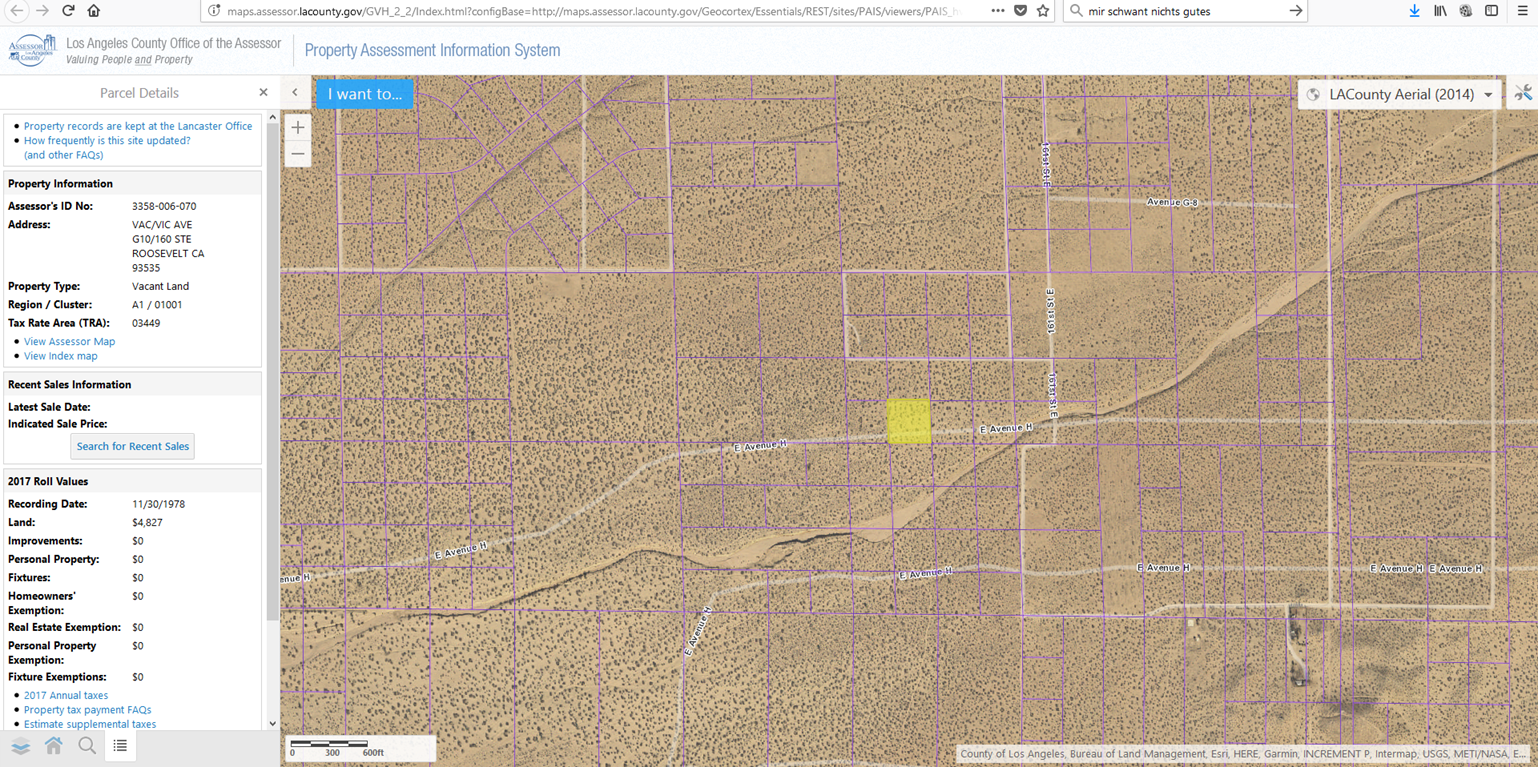Open View Assessor Map link
Viewport: 1538px width, 767px height.
click(x=69, y=342)
